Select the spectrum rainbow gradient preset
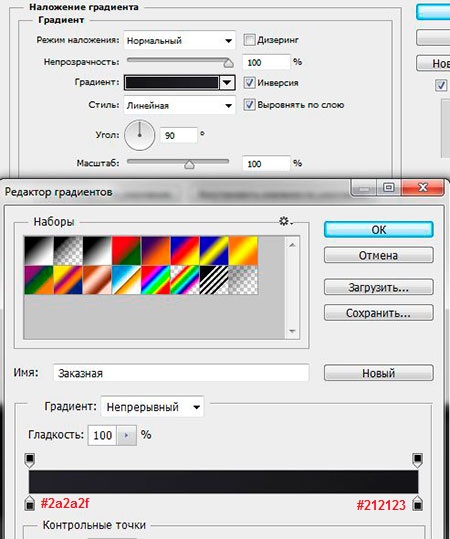The width and height of the screenshot is (450, 539). [155, 280]
